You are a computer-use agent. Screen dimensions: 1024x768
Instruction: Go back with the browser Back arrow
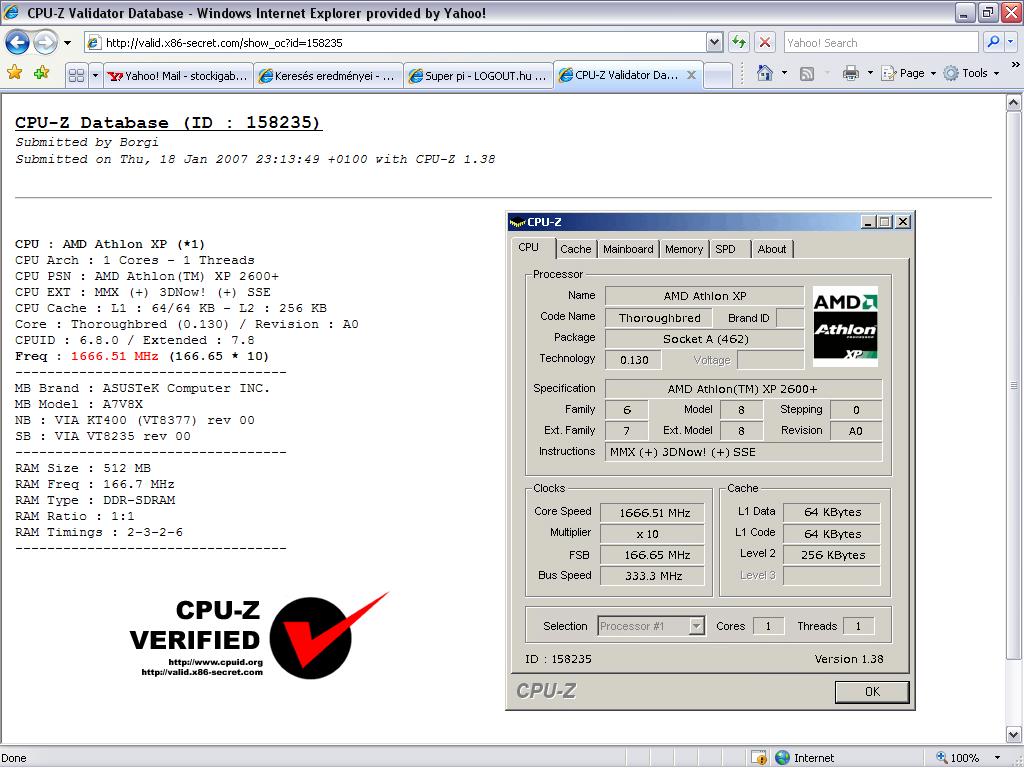17,43
